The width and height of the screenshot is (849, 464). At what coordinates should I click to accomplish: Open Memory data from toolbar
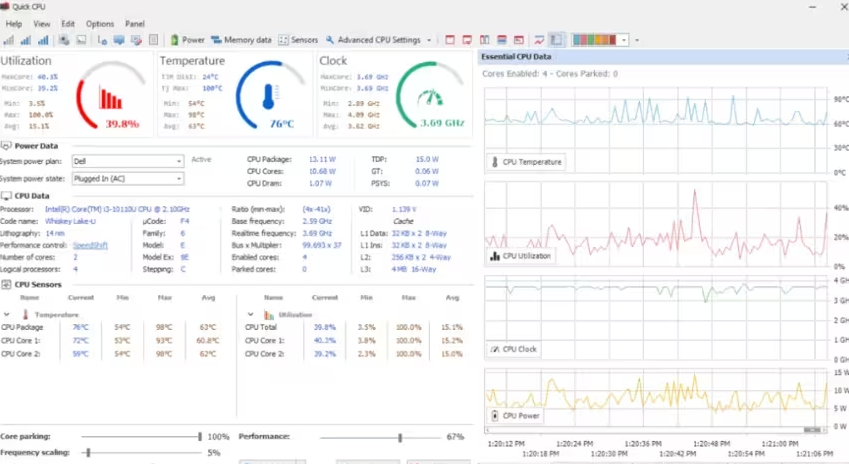(x=241, y=40)
